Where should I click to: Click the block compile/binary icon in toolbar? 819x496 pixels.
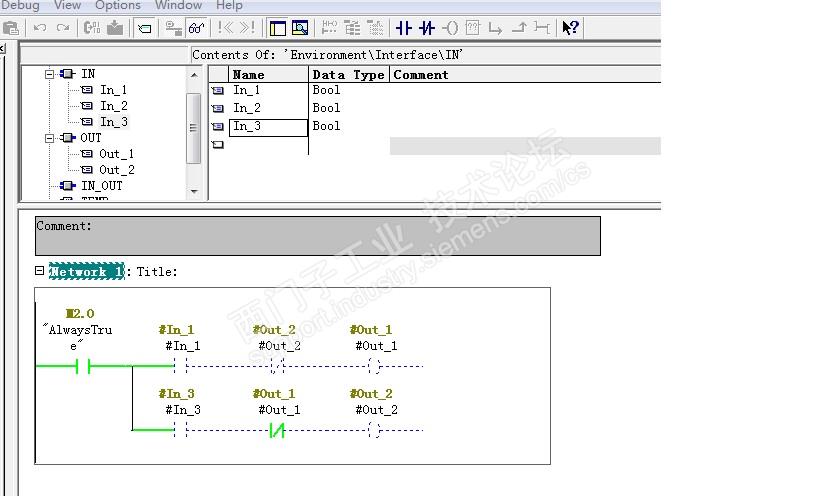click(92, 28)
